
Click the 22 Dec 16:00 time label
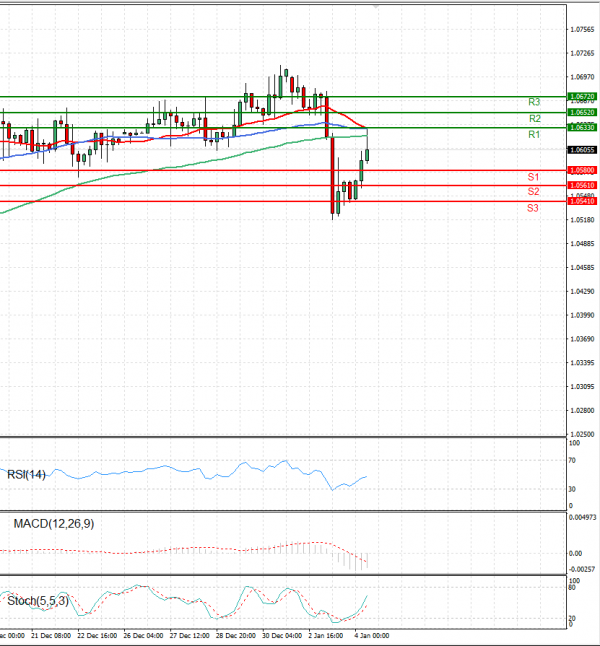pos(97,636)
